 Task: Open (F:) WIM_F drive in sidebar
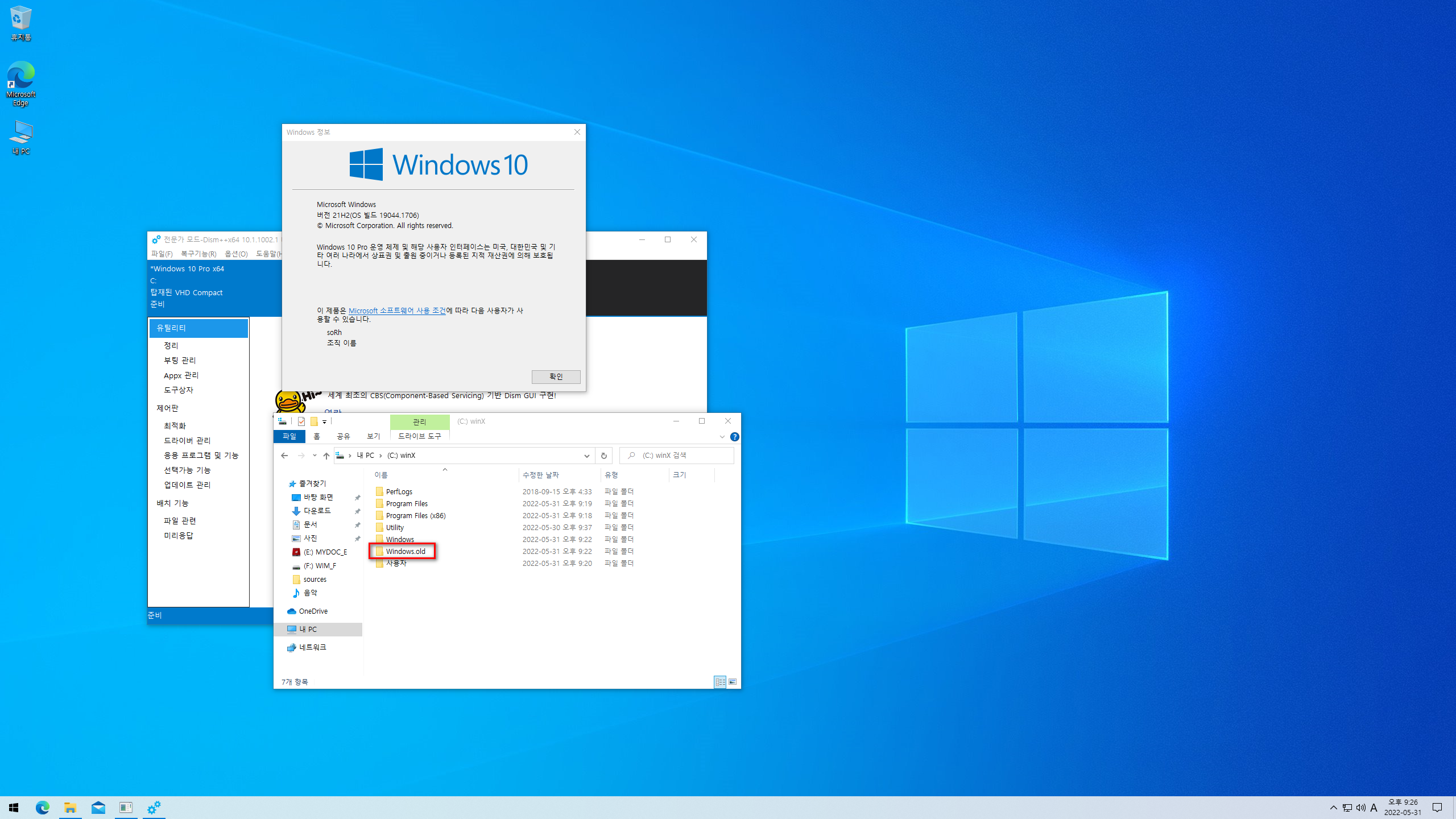[x=320, y=565]
